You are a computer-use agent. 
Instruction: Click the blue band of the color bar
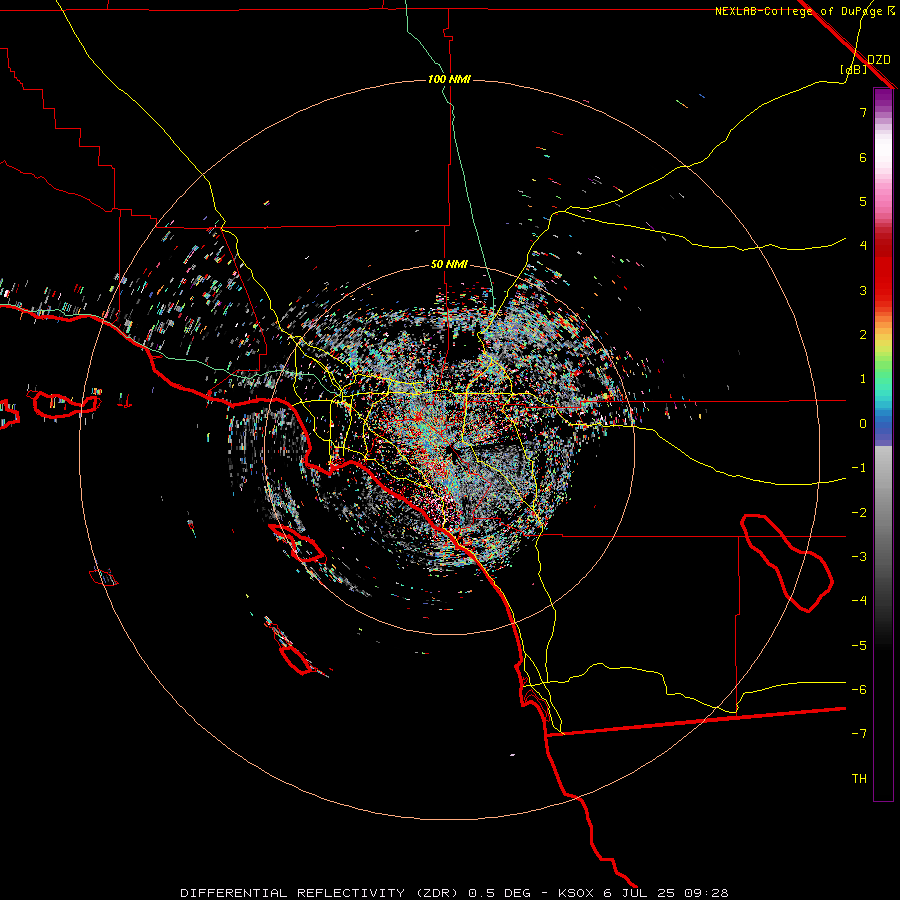tap(883, 428)
